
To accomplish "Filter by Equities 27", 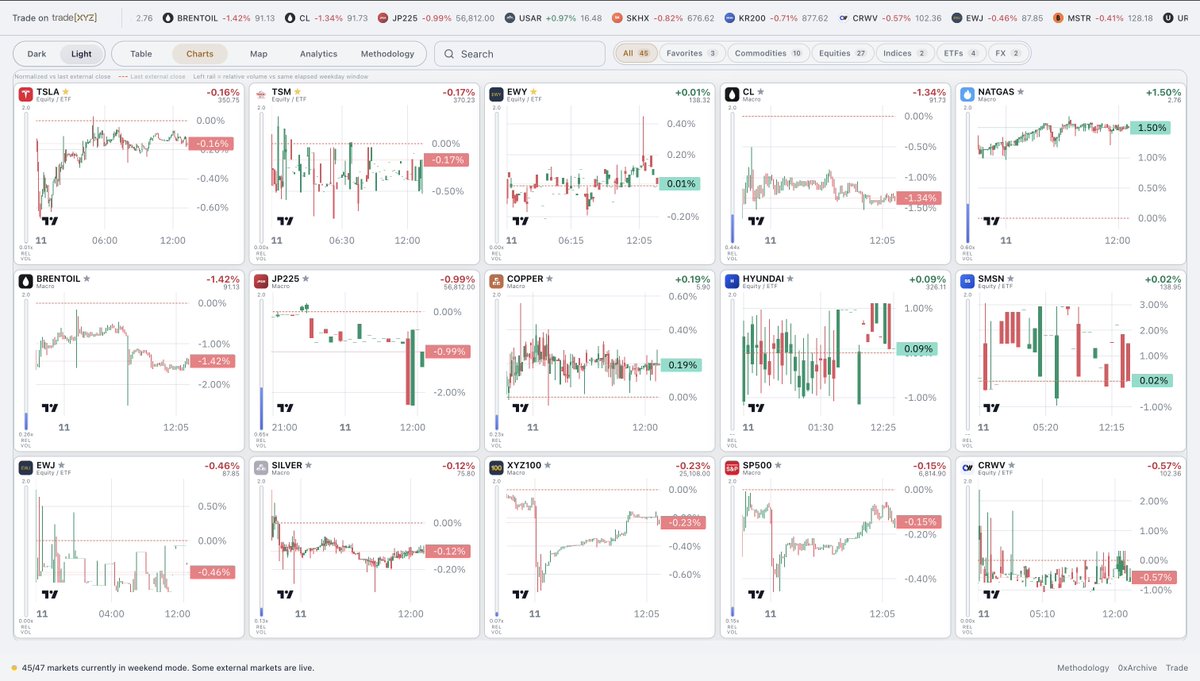I will point(843,53).
